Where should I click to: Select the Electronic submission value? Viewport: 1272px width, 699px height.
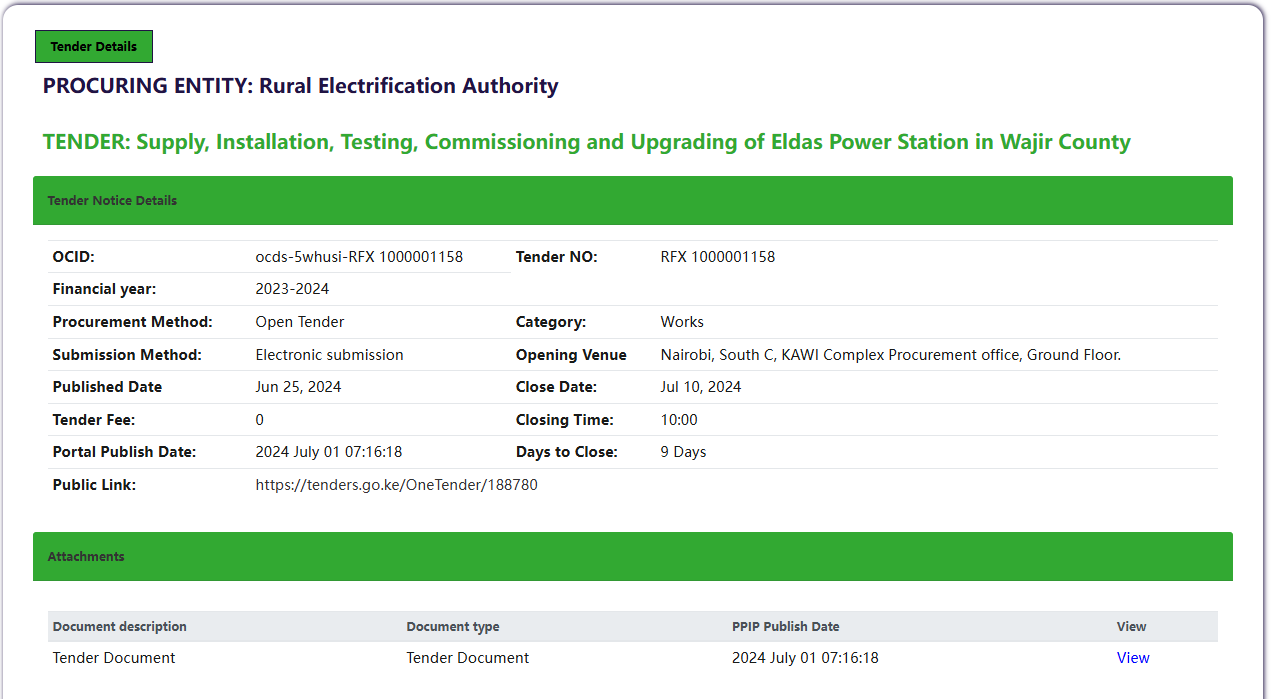coord(330,355)
